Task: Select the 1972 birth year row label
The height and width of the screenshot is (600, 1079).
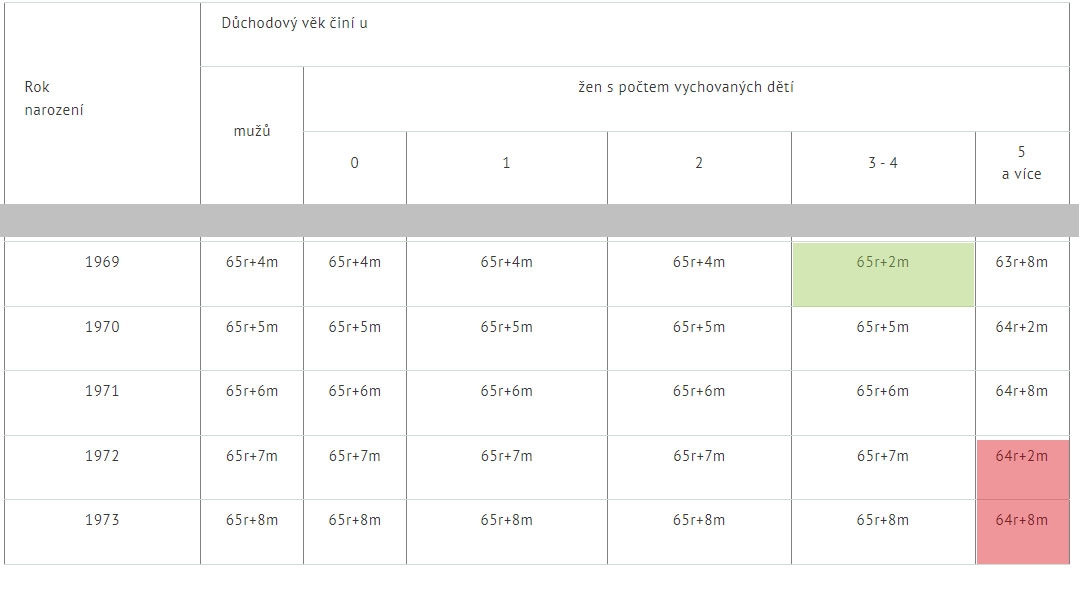Action: pos(102,456)
